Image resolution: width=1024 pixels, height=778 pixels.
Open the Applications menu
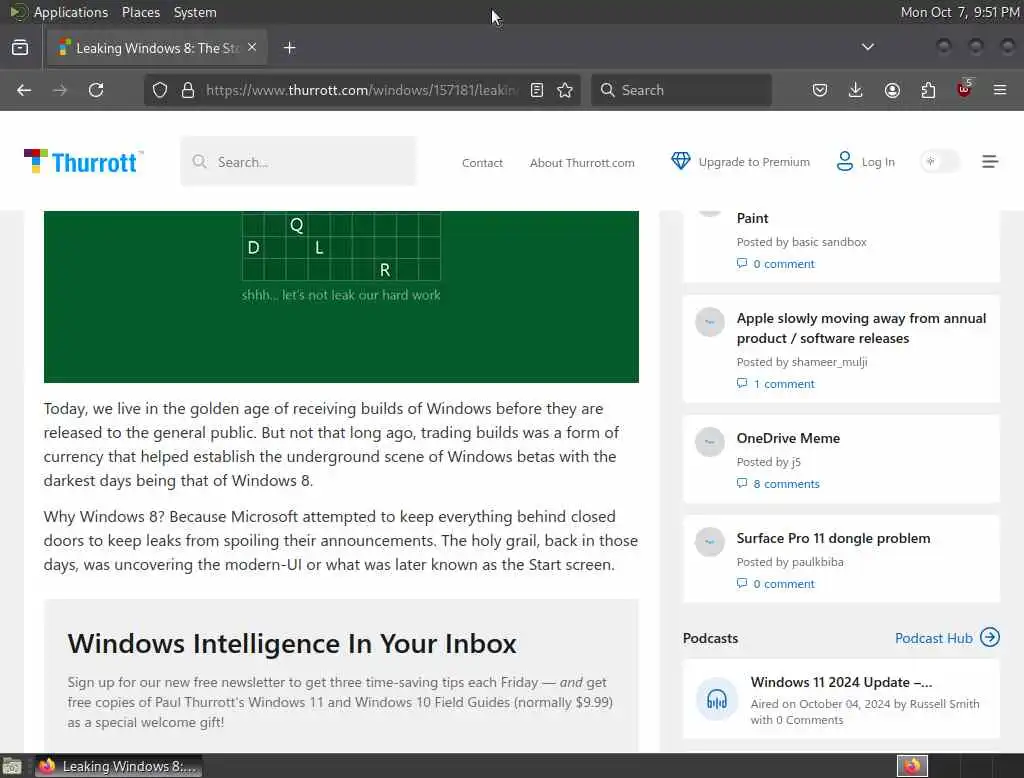tap(71, 12)
